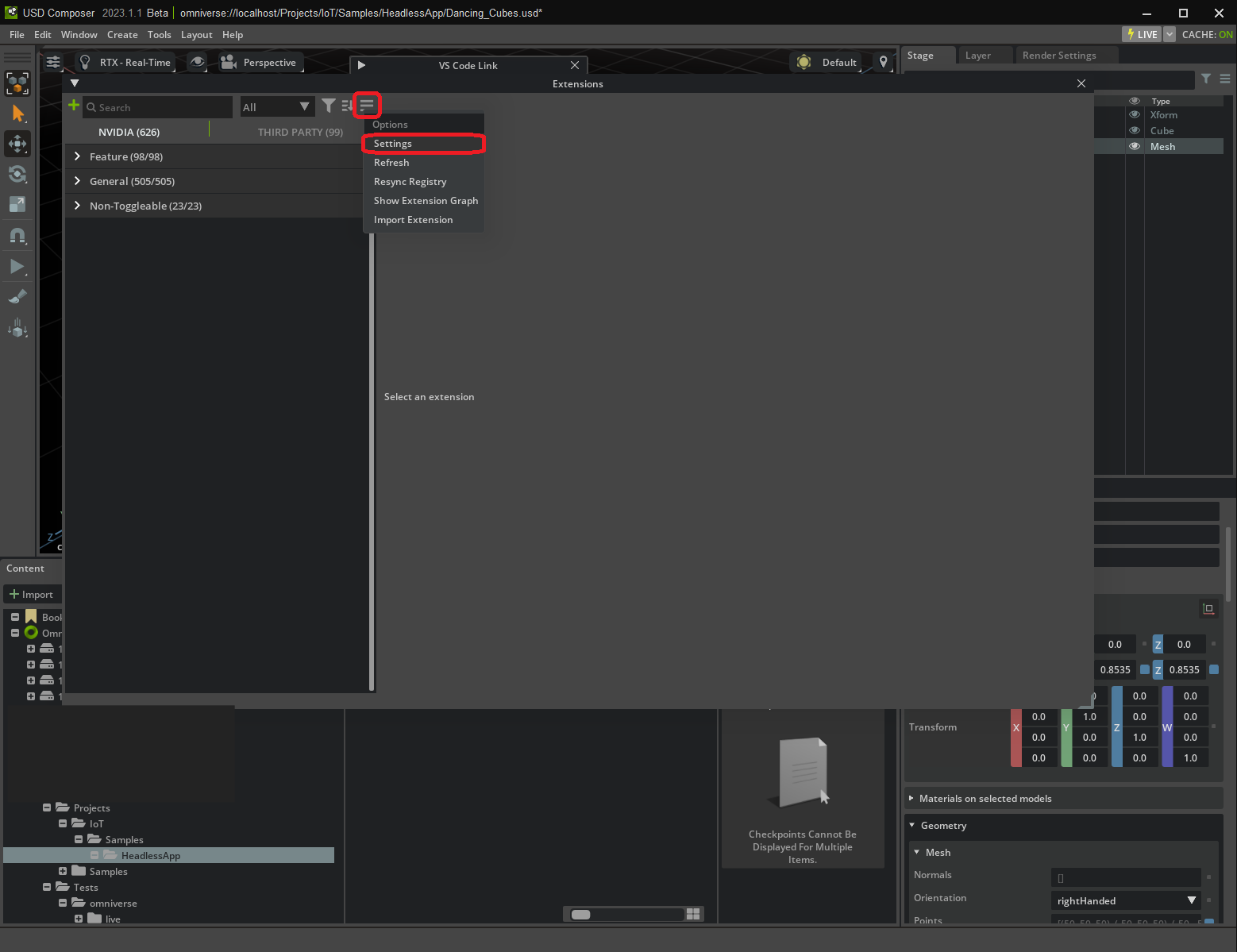1237x952 pixels.
Task: Choose the Scale tool in left toolbar
Action: coord(17,204)
